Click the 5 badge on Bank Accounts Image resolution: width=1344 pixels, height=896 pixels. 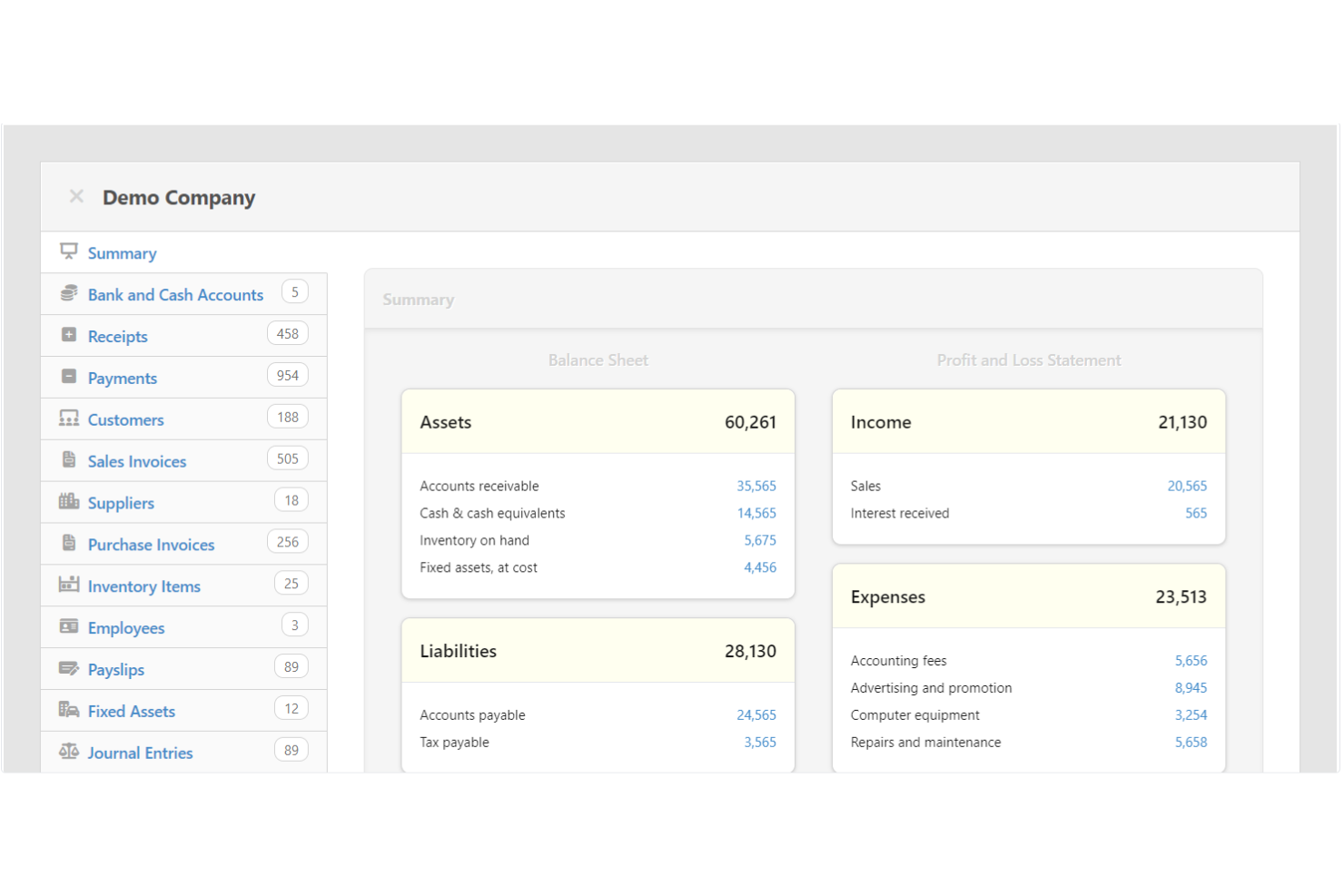(x=295, y=292)
